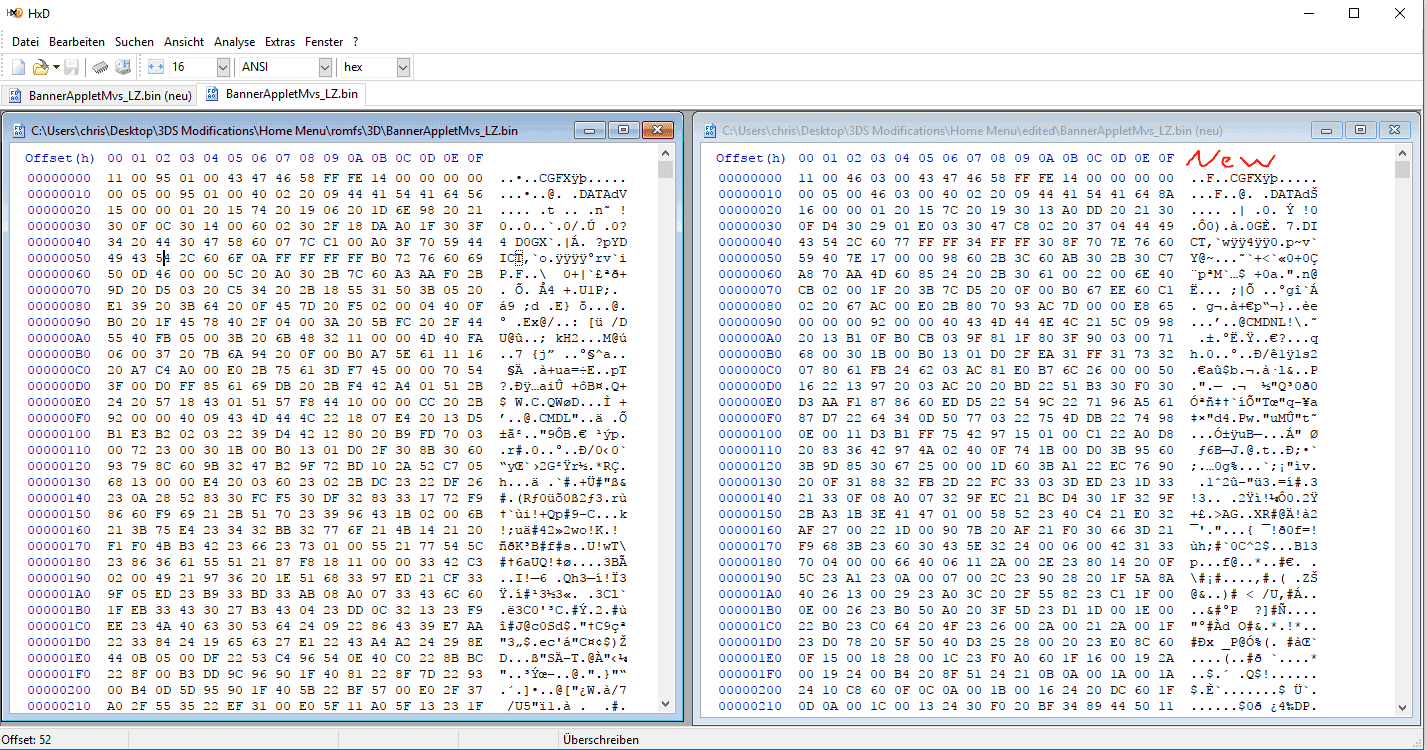Screen dimensions: 1427x750
Task: Click the bytes-per-row width icon
Action: pos(155,67)
